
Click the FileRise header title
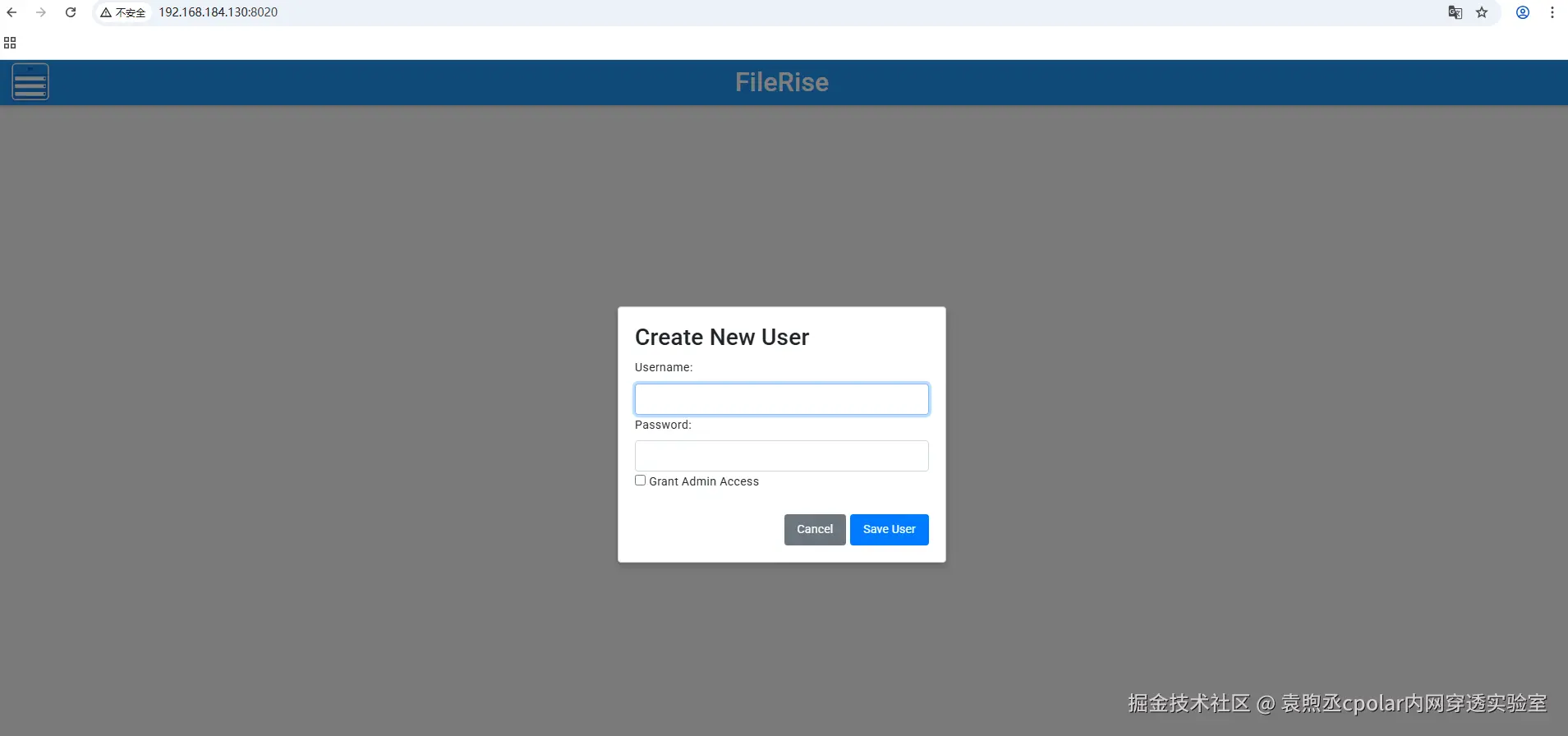[782, 82]
